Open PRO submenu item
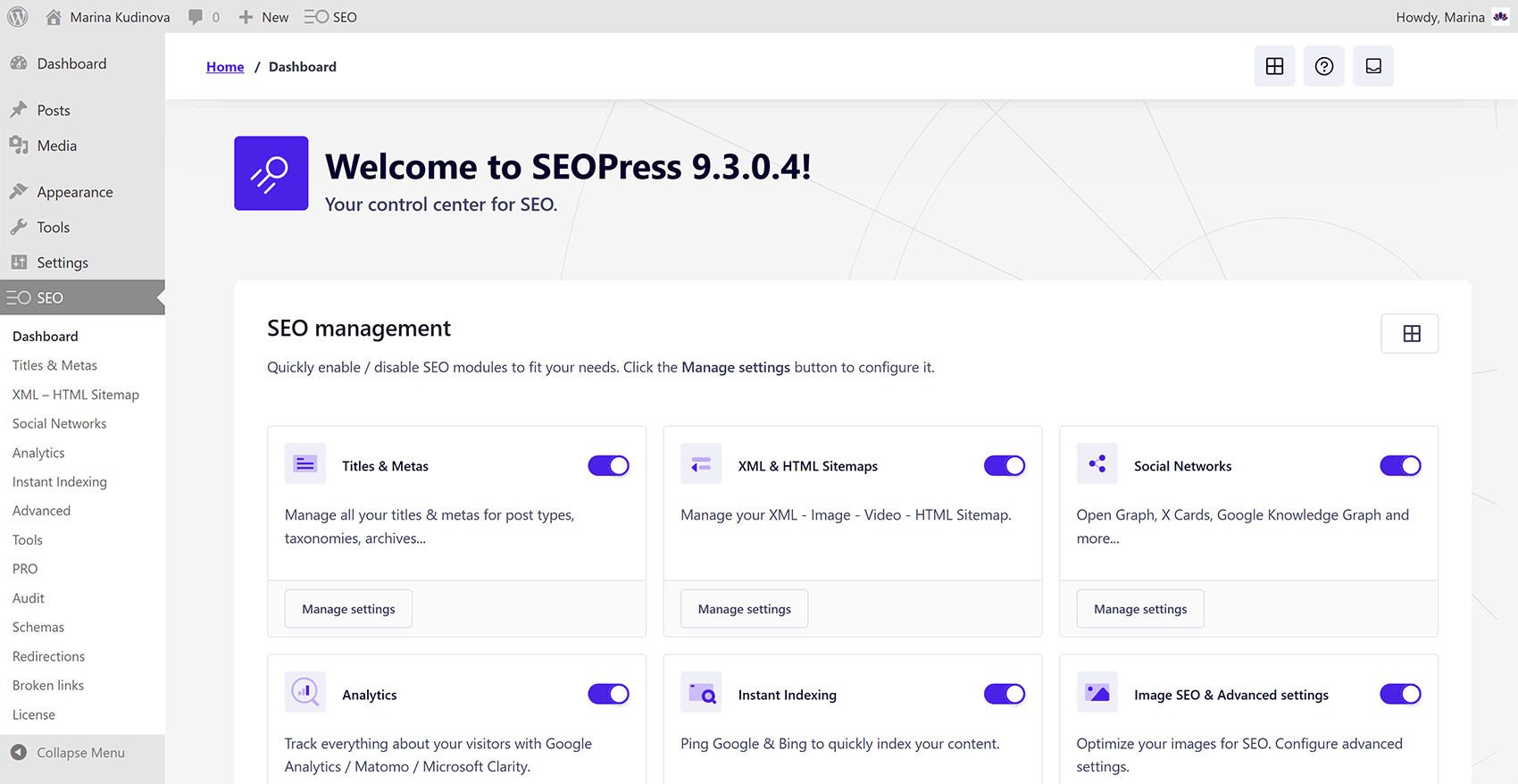This screenshot has height=784, width=1518. point(25,569)
